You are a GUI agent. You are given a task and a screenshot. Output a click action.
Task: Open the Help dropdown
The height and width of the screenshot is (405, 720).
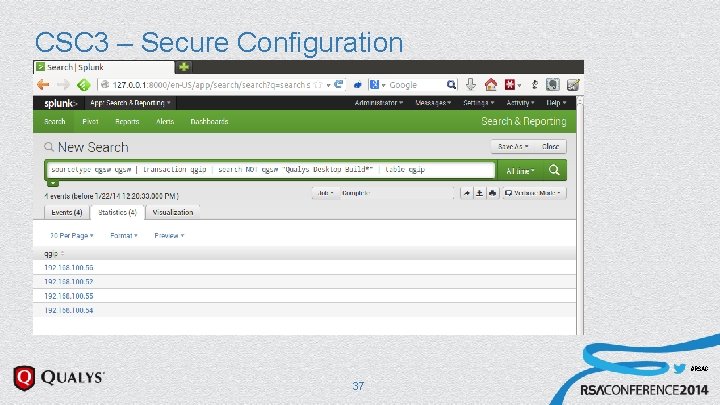556,103
